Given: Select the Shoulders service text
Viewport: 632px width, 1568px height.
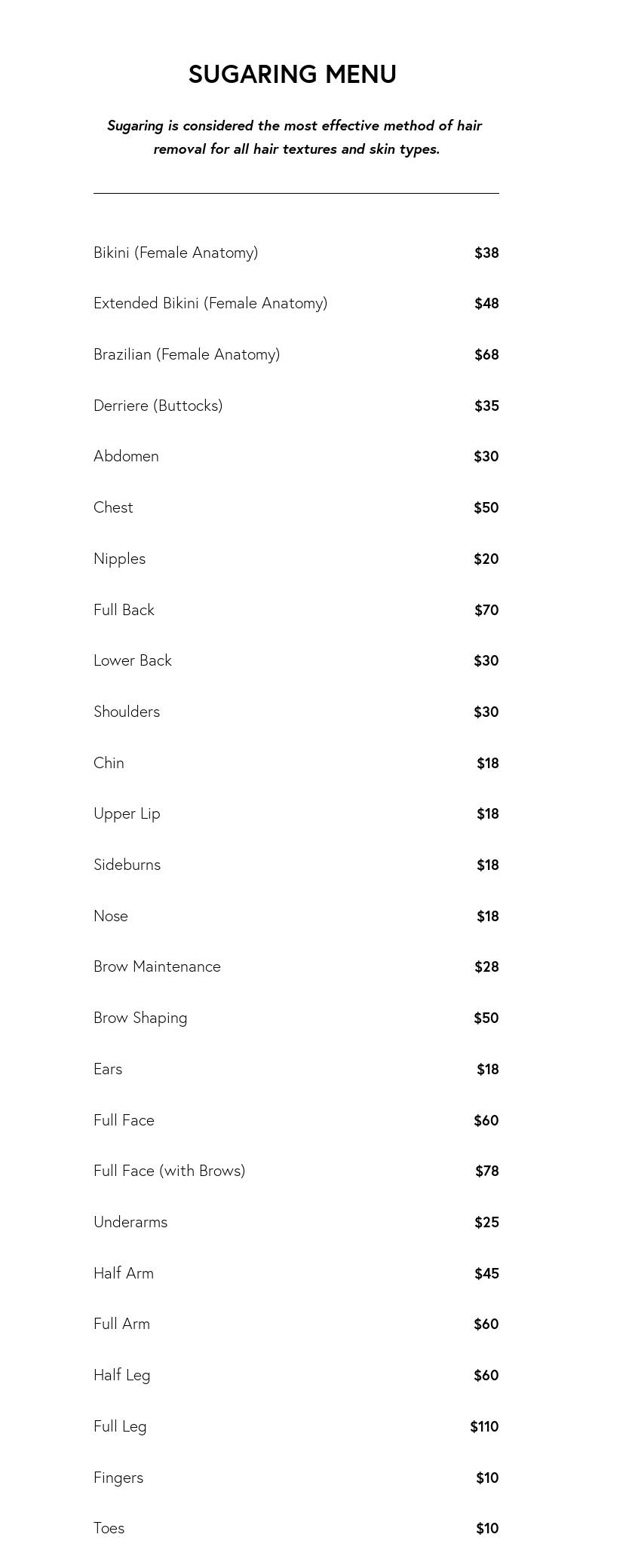Looking at the screenshot, I should (127, 712).
